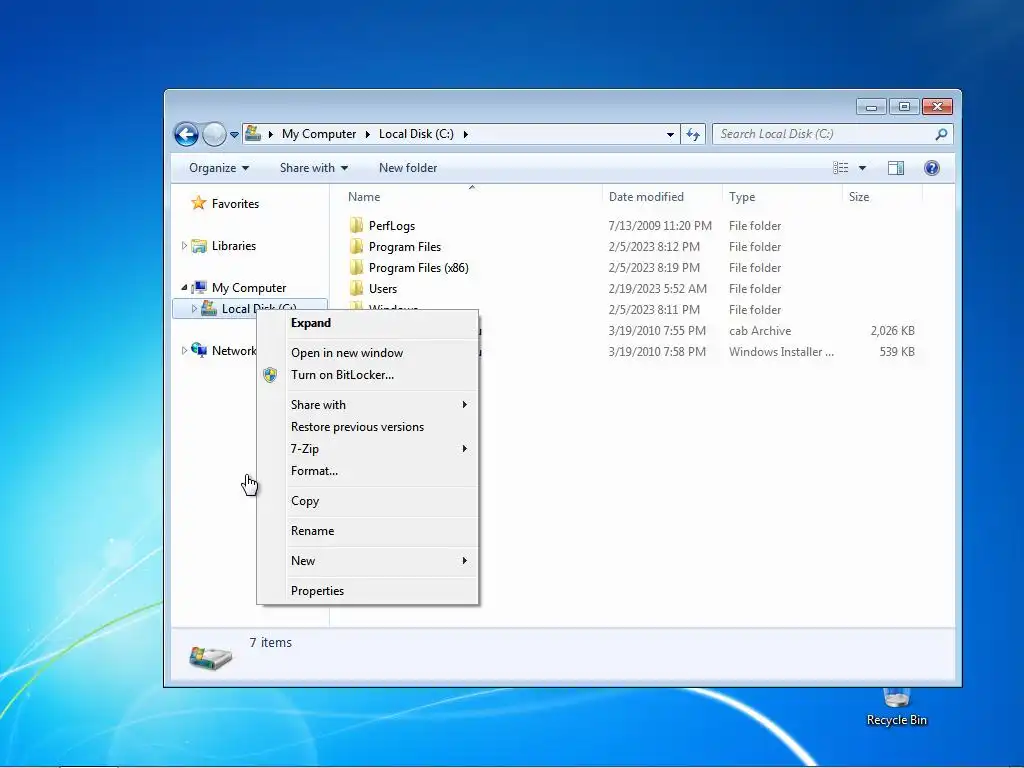Select the Libraries icon in sidebar
The width and height of the screenshot is (1024, 768).
(x=199, y=246)
